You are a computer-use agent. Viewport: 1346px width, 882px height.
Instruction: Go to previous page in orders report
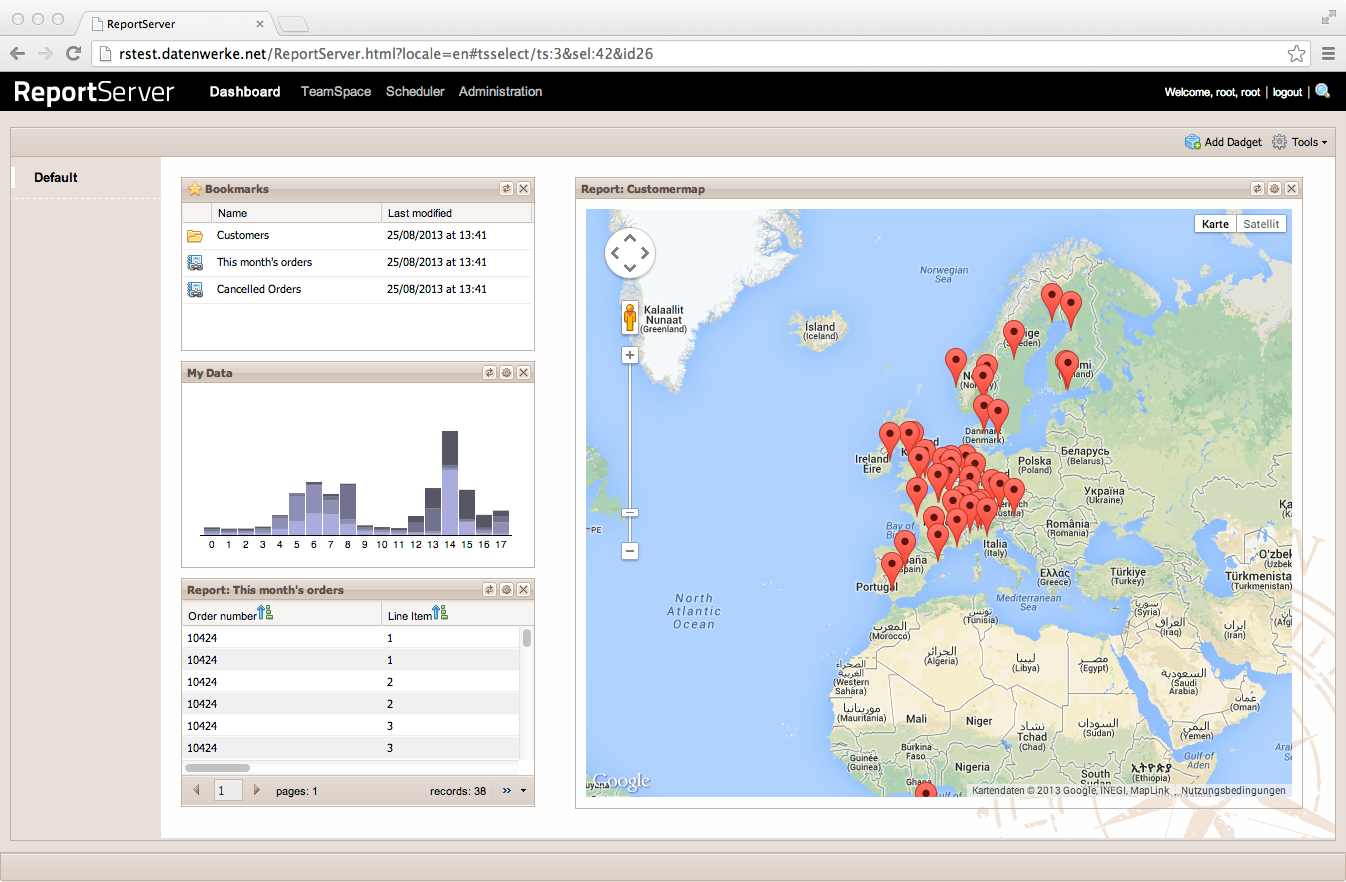pyautogui.click(x=196, y=790)
